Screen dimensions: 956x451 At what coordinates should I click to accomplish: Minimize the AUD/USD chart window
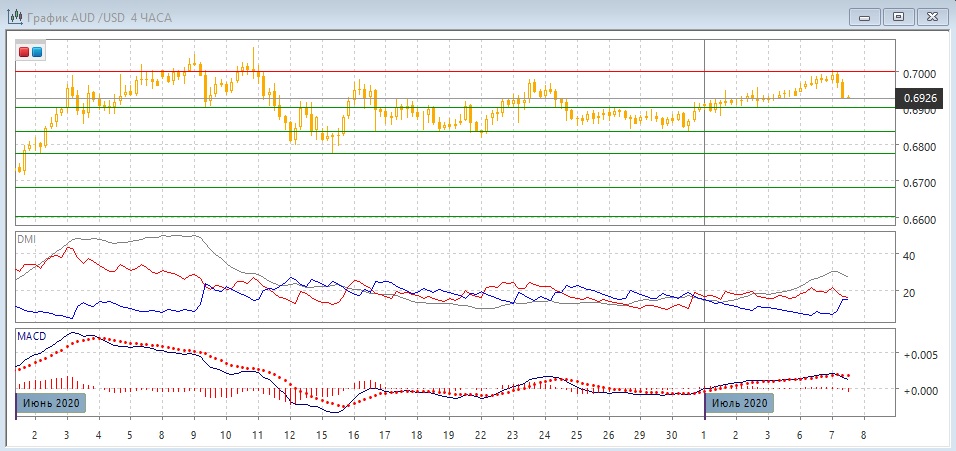click(x=865, y=16)
